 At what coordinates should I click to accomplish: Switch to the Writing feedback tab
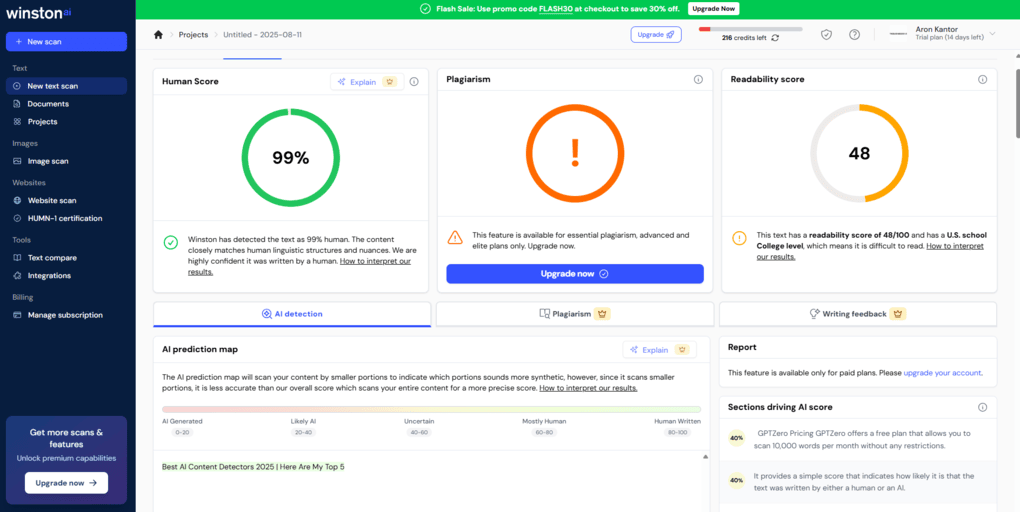857,314
